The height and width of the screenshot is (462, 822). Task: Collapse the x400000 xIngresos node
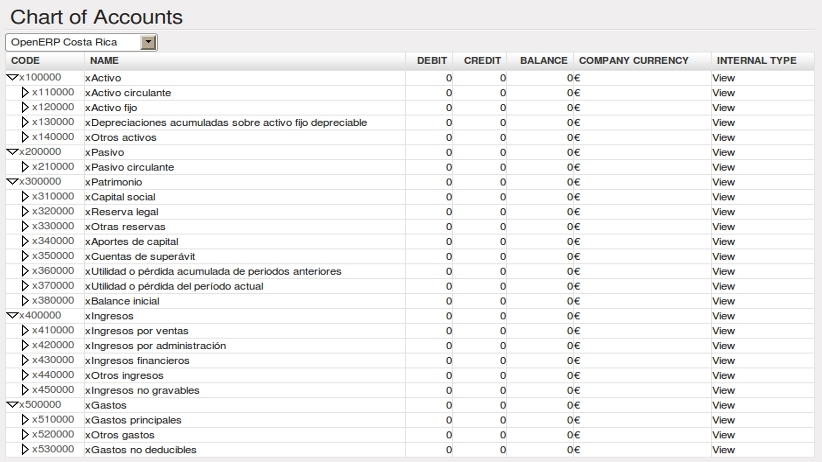tap(12, 316)
